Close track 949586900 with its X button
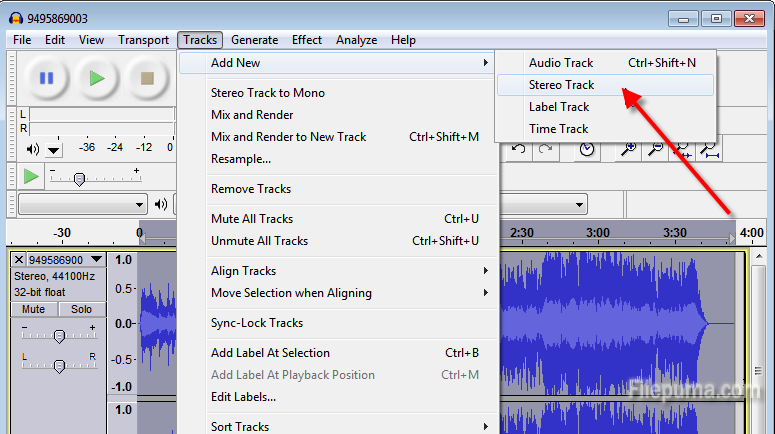The width and height of the screenshot is (775, 434). coord(19,260)
